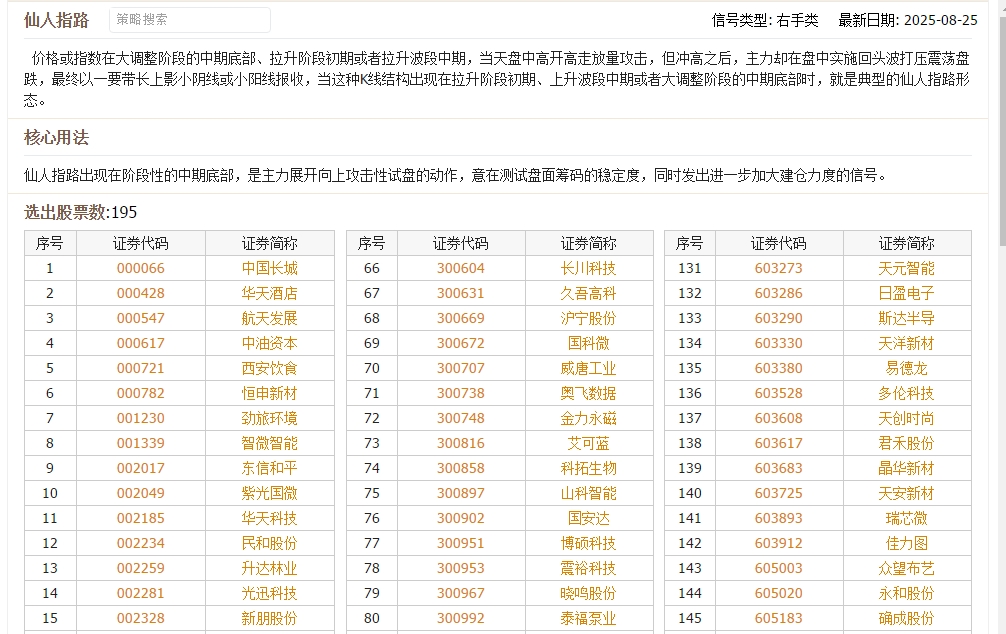Select 民和股份 stock link

point(269,544)
